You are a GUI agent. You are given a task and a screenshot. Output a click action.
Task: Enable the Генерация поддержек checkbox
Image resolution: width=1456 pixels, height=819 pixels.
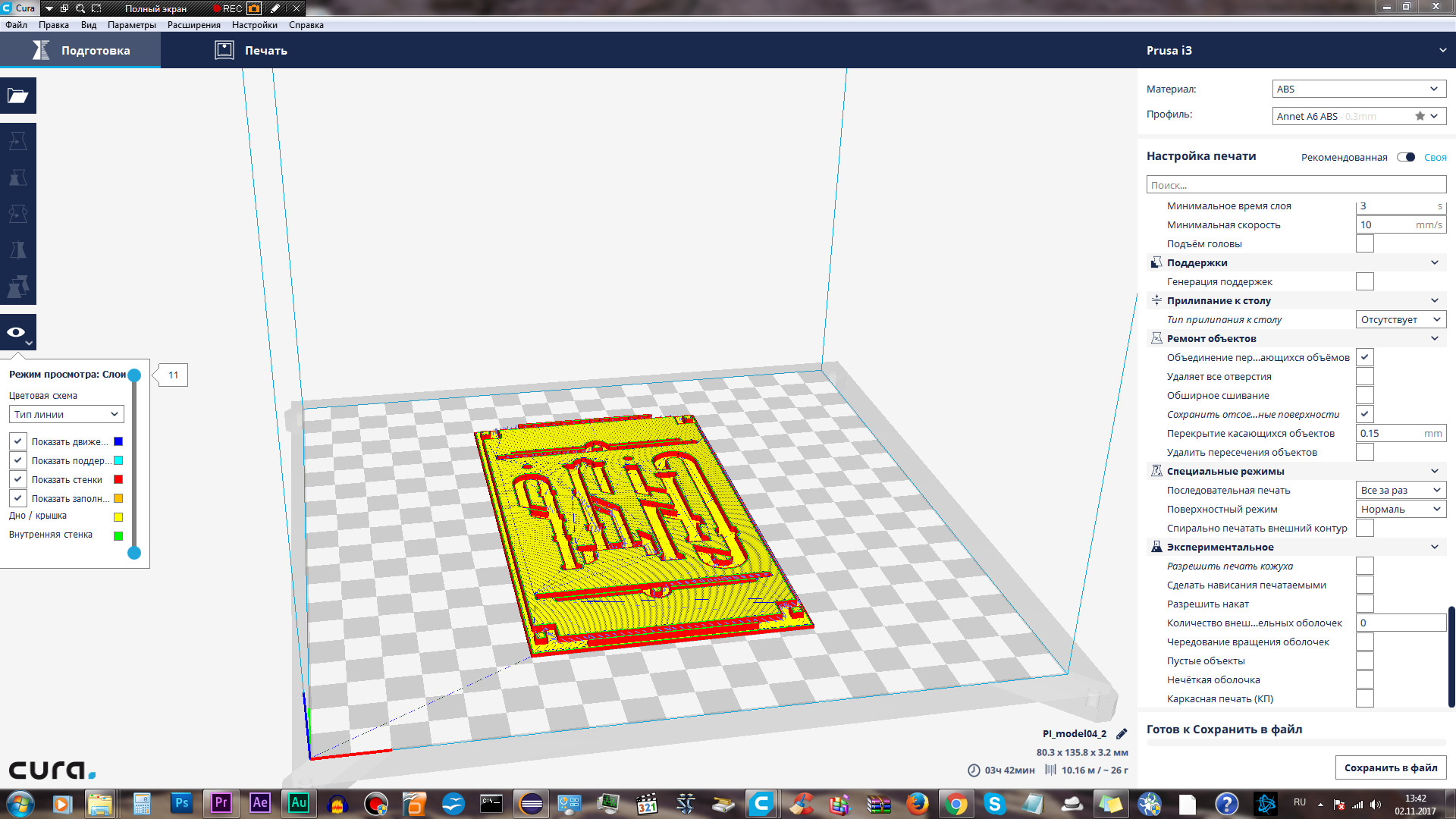coord(1364,281)
